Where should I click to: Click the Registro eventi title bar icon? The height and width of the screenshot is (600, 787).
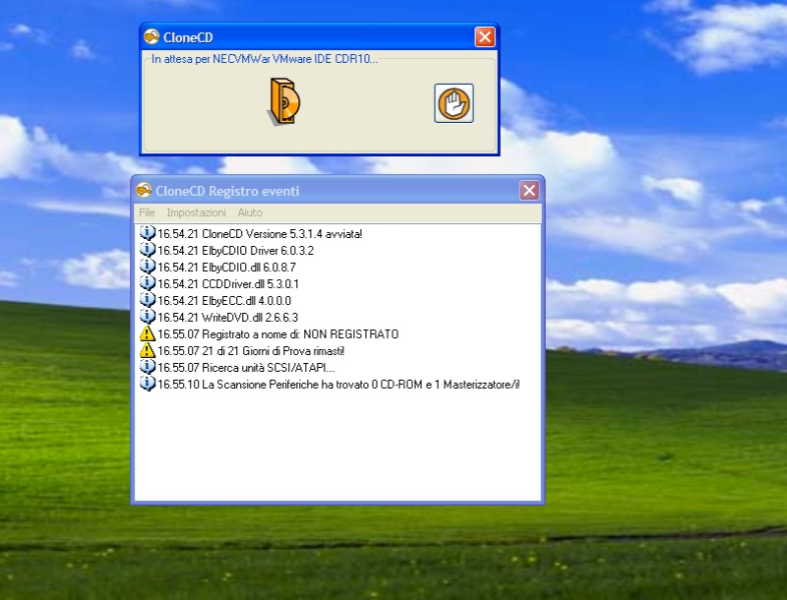144,191
